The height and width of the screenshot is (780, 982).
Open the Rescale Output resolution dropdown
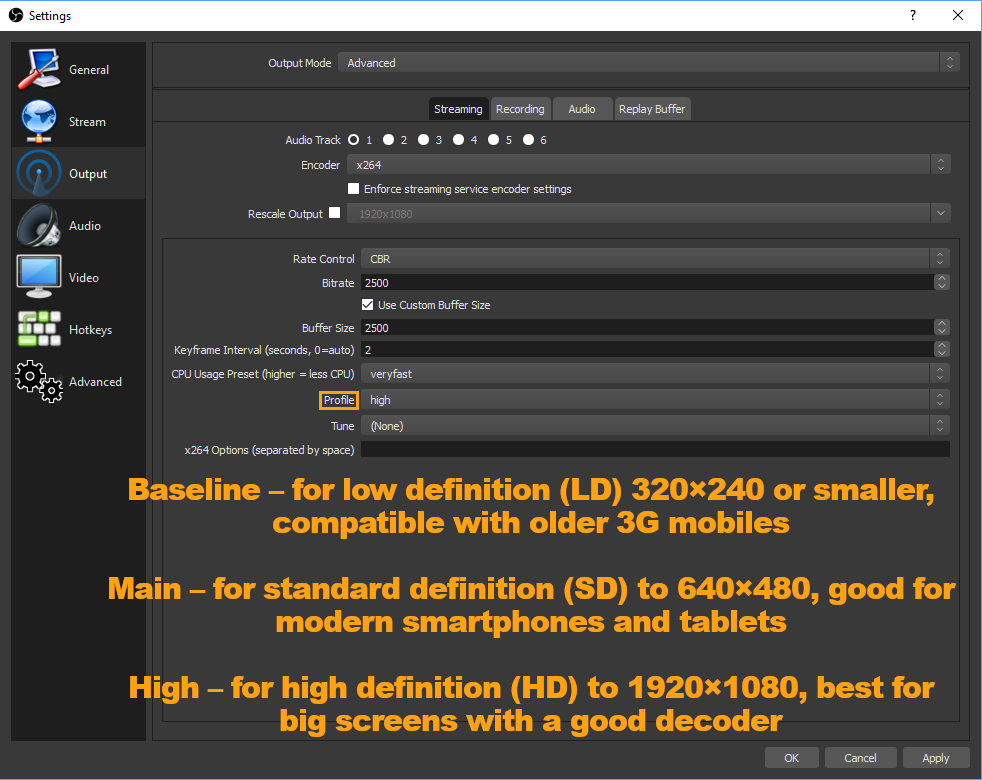(649, 214)
